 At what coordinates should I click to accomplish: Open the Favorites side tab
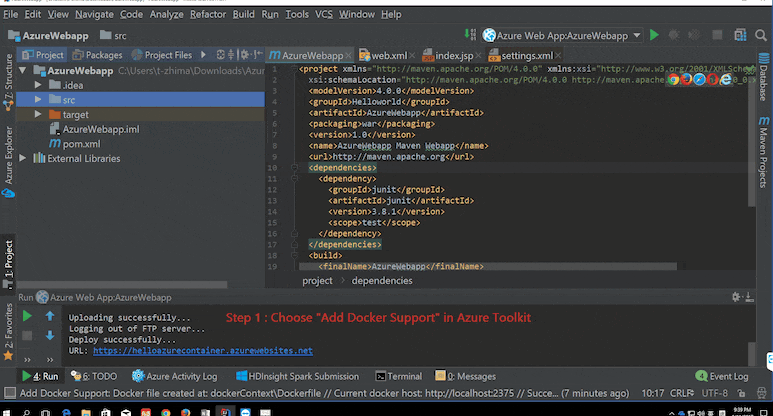point(8,332)
